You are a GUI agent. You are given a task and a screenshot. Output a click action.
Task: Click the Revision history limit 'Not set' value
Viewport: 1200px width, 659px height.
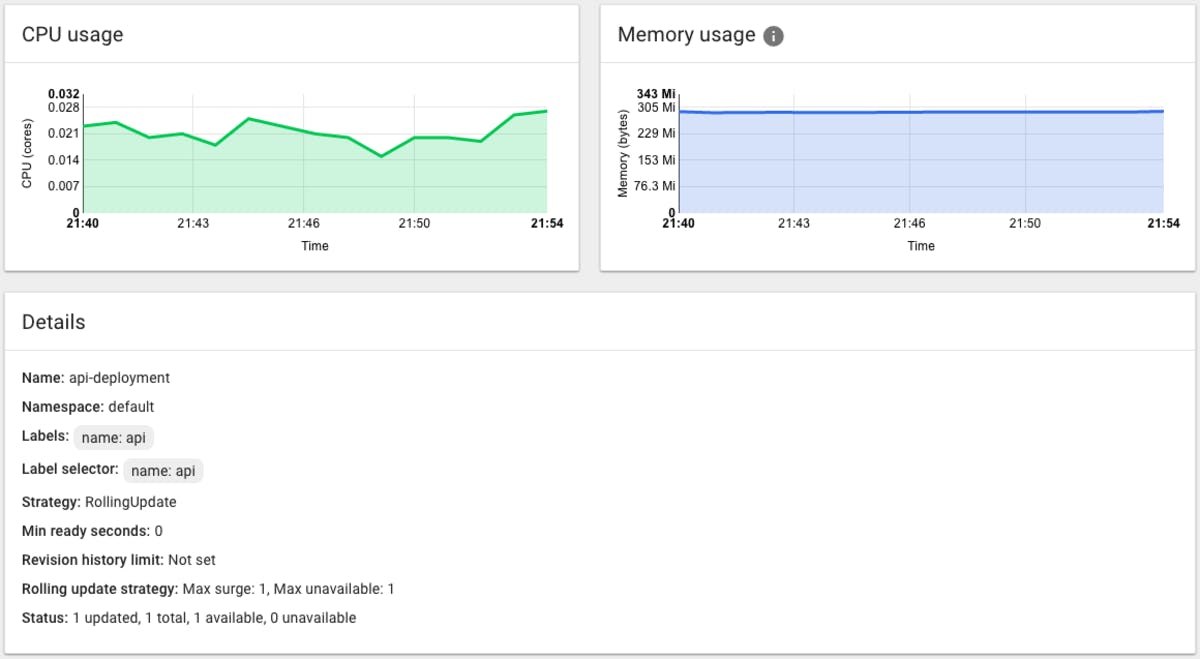coord(192,560)
